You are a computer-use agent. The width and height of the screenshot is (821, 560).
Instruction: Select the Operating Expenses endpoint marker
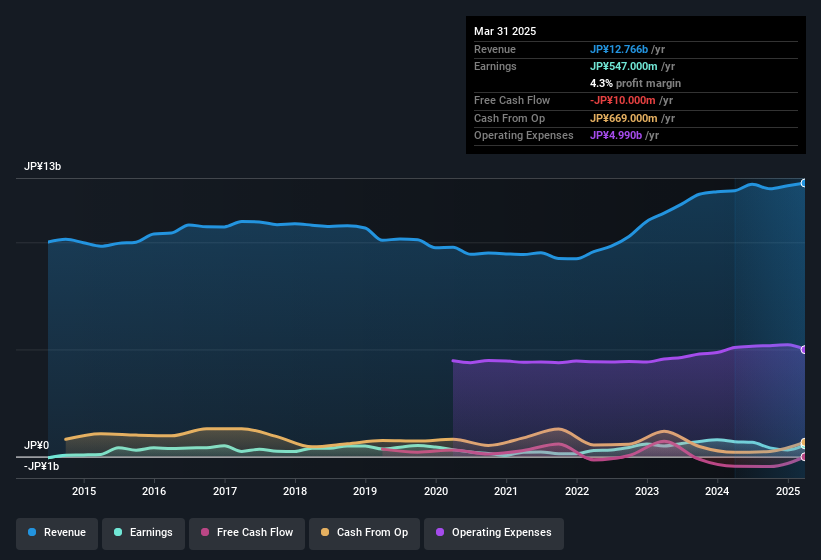pyautogui.click(x=804, y=350)
